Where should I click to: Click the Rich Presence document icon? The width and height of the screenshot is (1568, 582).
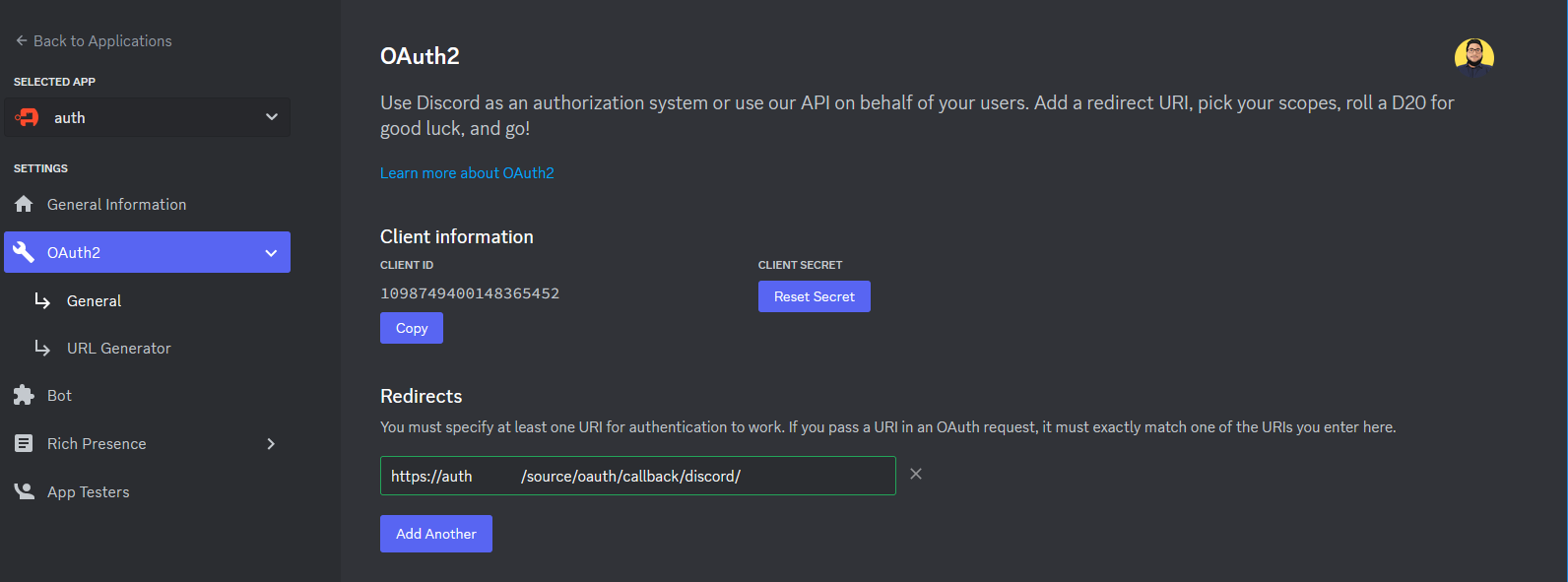click(24, 443)
